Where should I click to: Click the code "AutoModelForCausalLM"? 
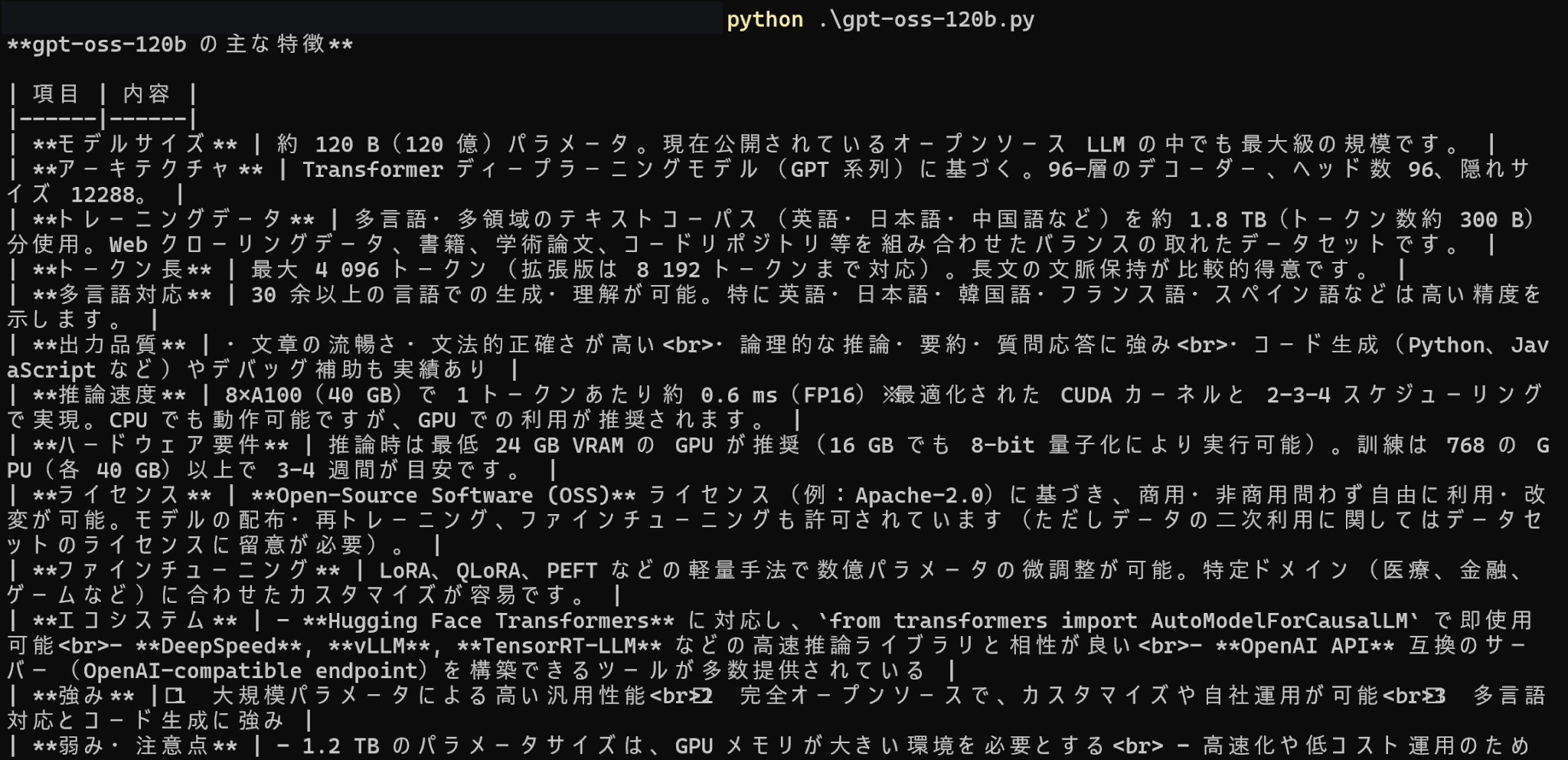tap(1279, 621)
